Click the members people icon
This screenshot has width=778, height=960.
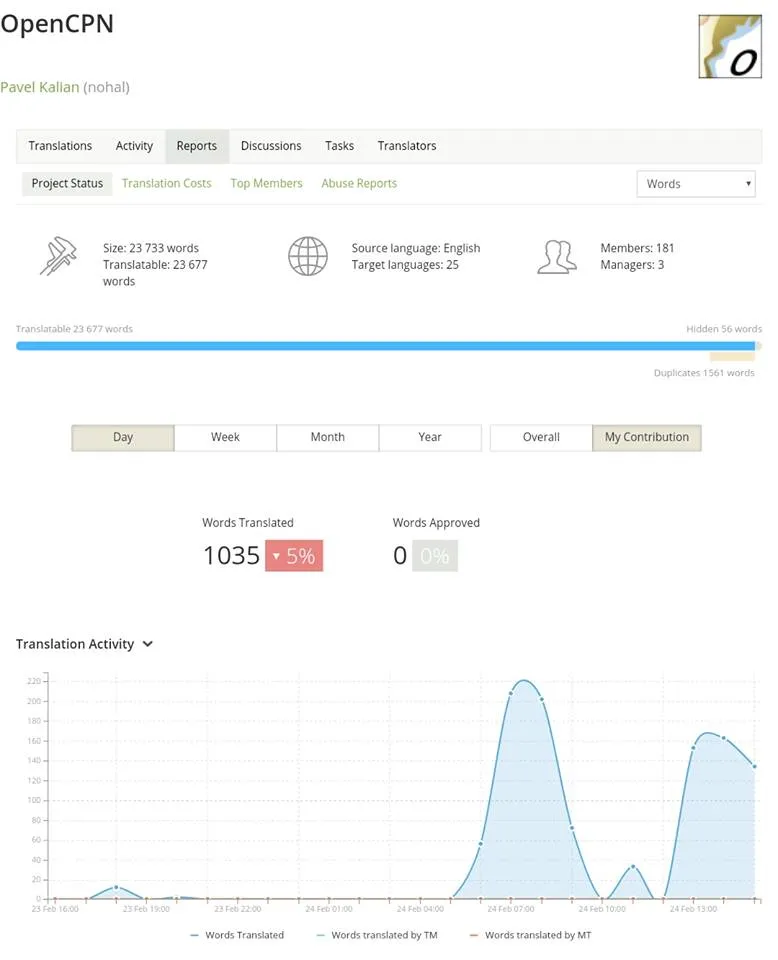click(x=557, y=257)
